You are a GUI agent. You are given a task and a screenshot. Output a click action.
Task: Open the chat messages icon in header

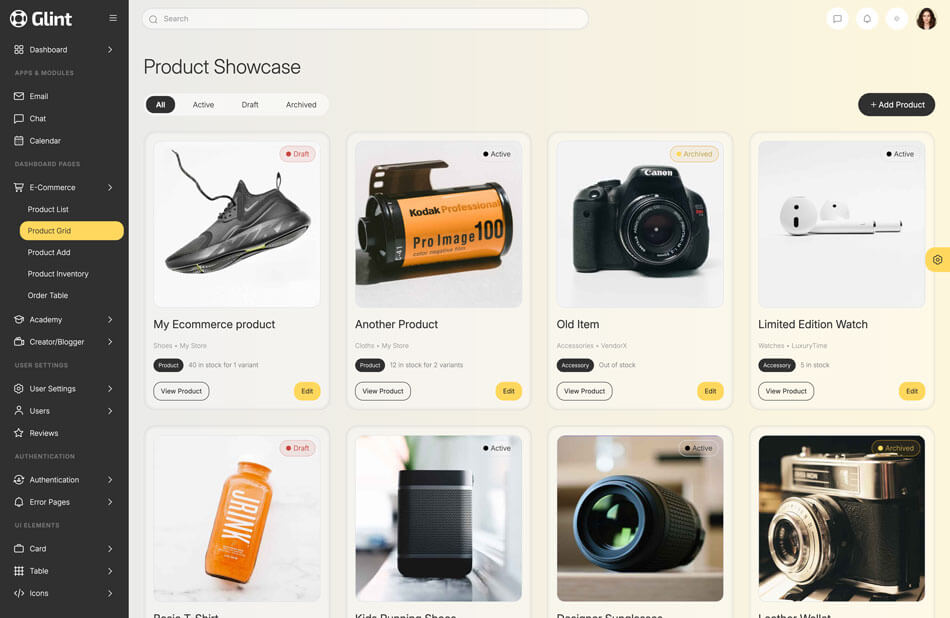[837, 19]
